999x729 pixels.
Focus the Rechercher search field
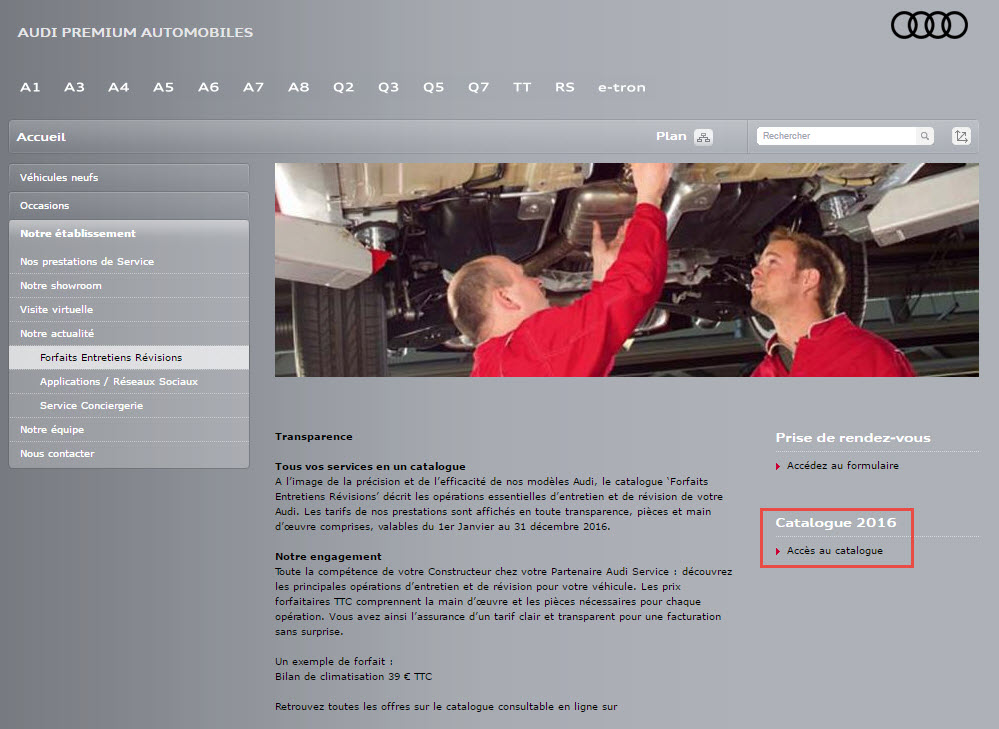pos(837,136)
